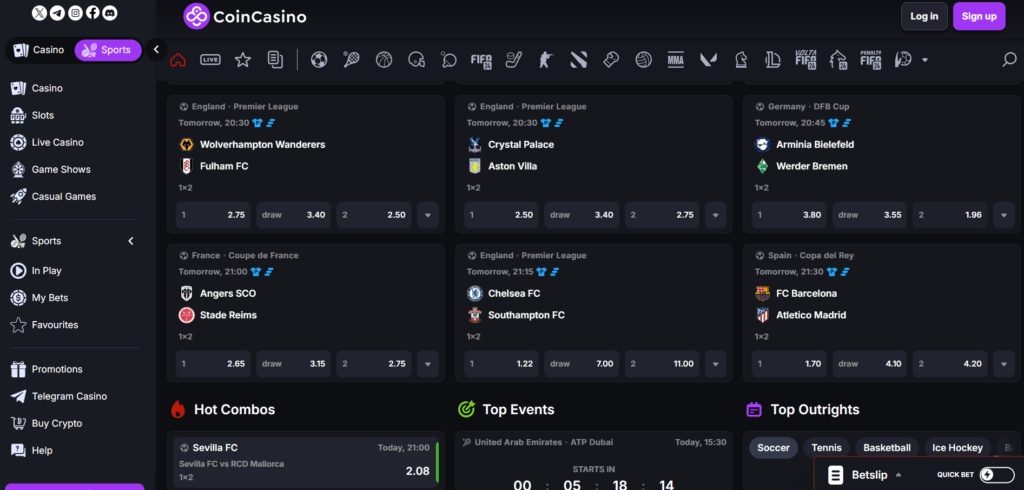The width and height of the screenshot is (1024, 490).
Task: Select the Basketball tab in Top Outrights
Action: pyautogui.click(x=887, y=448)
